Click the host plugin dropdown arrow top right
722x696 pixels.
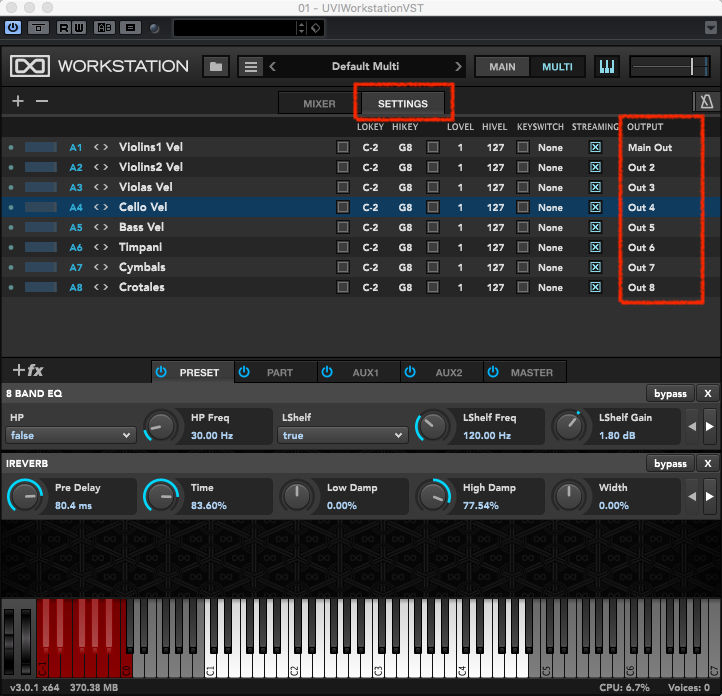[710, 28]
